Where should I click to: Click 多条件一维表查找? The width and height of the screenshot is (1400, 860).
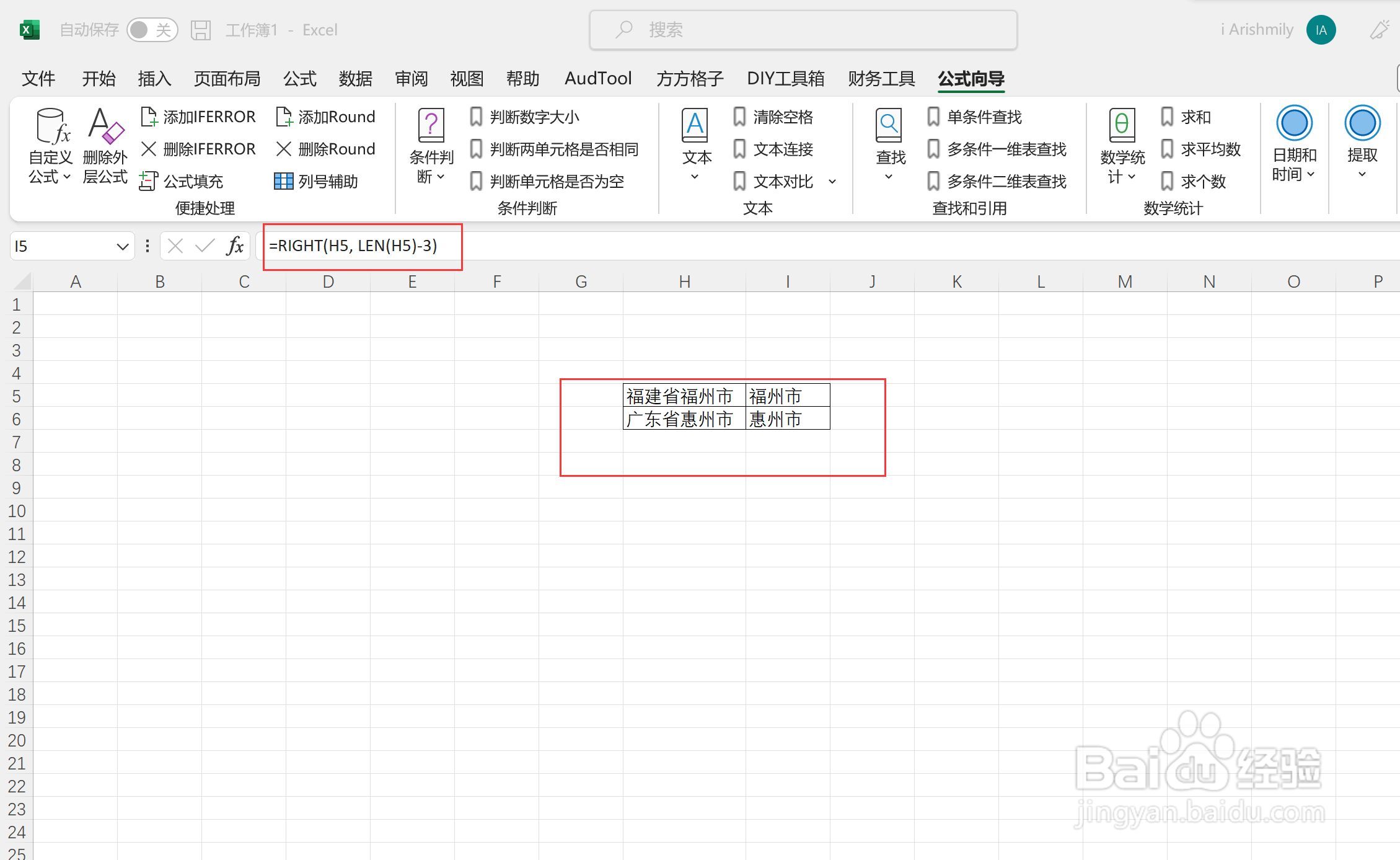pyautogui.click(x=997, y=149)
